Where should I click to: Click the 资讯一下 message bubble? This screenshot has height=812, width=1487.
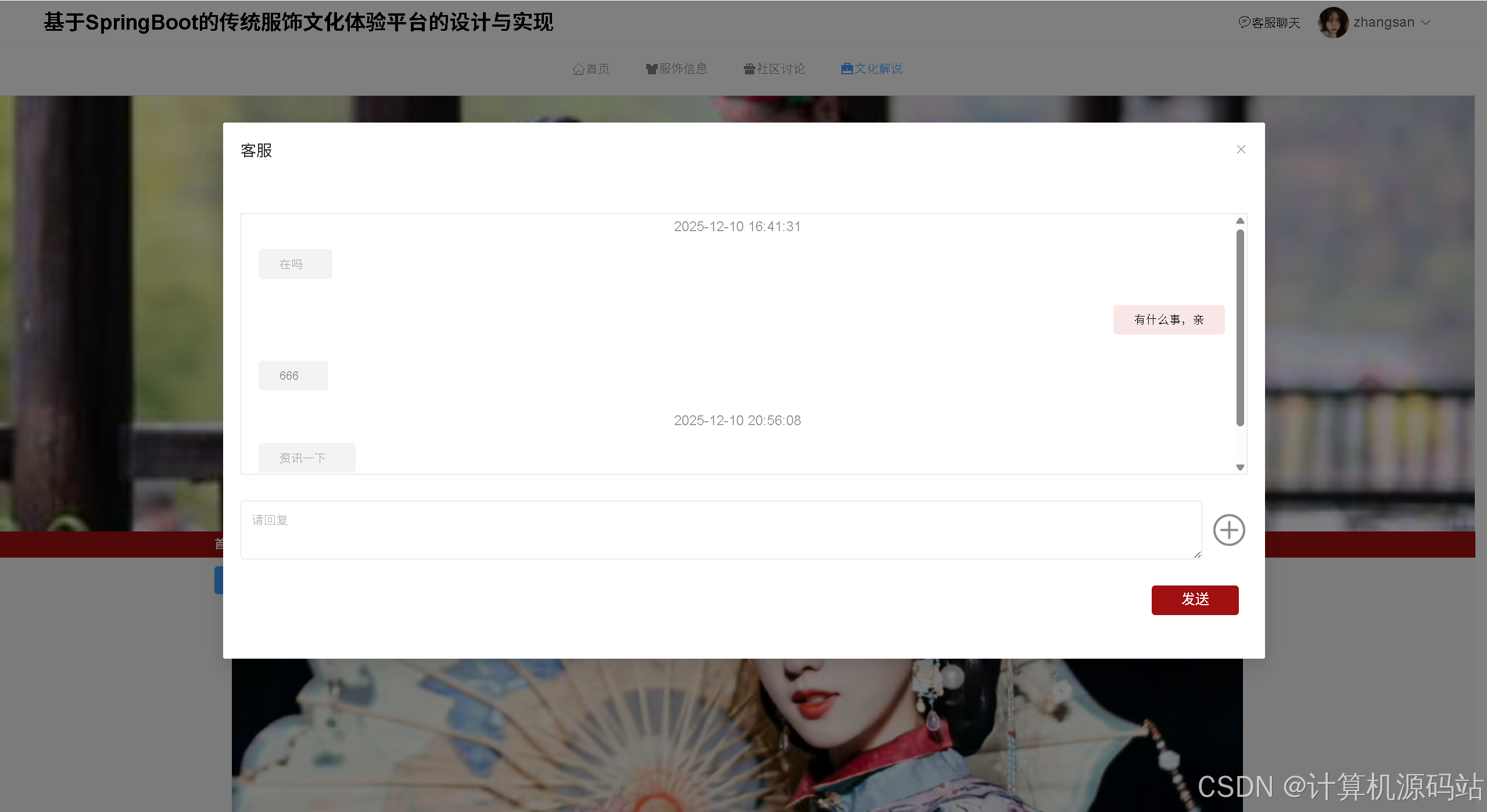[306, 458]
